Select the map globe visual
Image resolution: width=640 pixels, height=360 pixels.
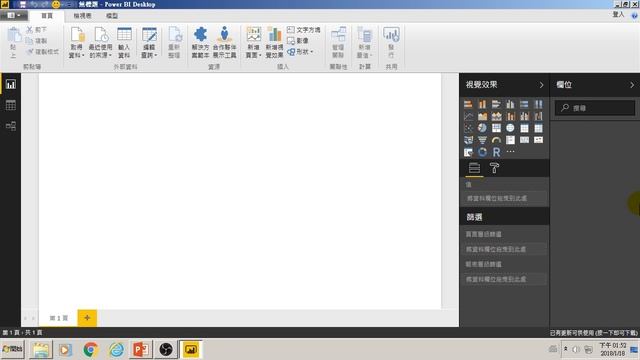(x=510, y=128)
